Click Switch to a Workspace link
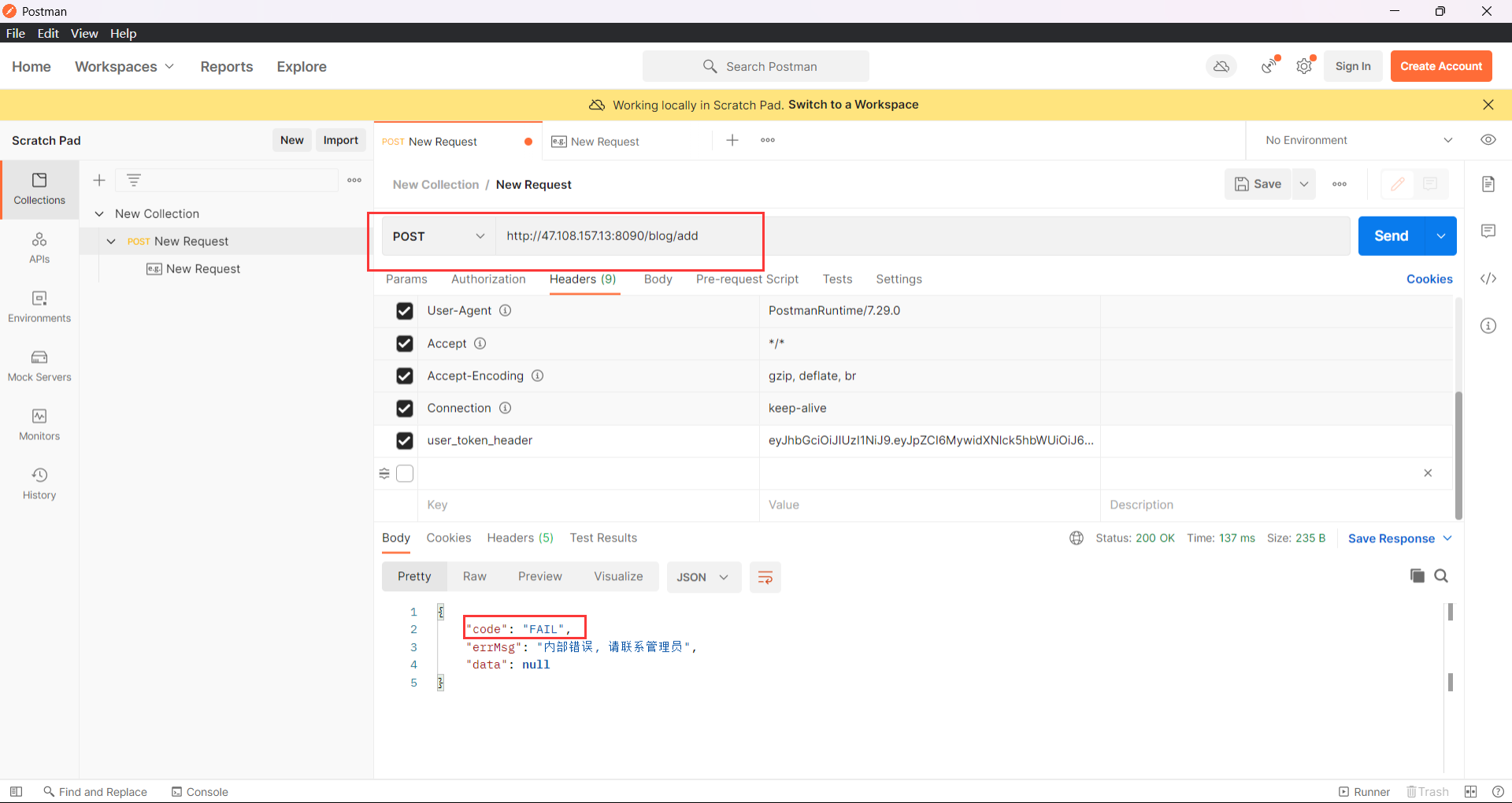The image size is (1512, 803). [x=854, y=105]
